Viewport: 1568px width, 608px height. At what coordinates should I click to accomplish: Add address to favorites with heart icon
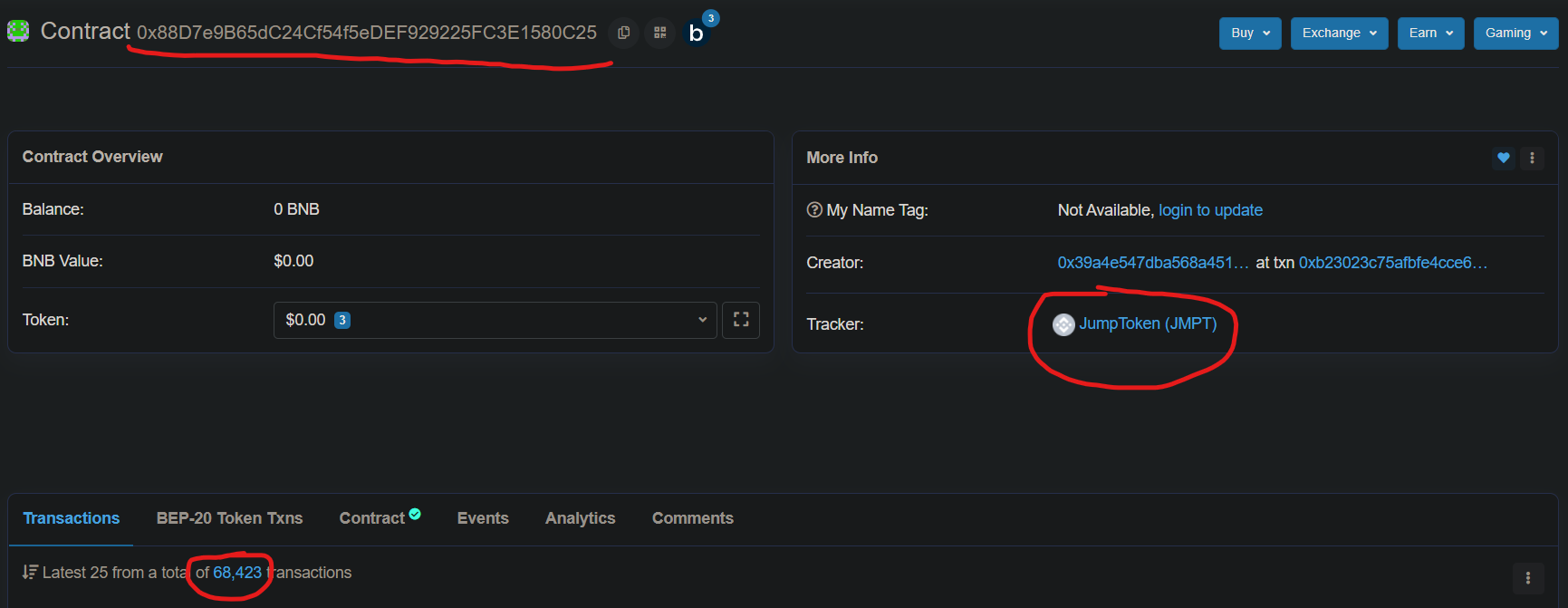pos(1504,158)
